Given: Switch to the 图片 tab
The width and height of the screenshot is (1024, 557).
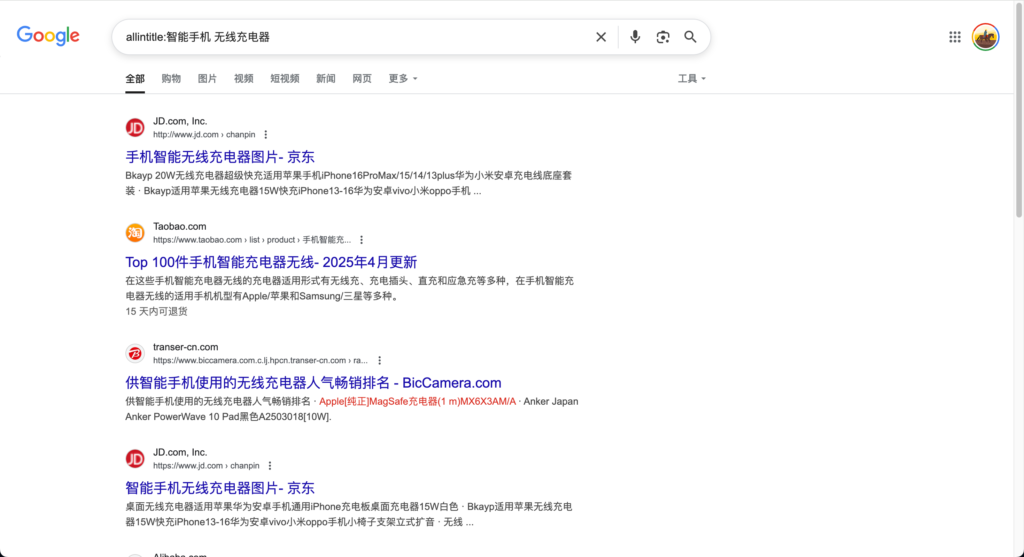Looking at the screenshot, I should (x=207, y=78).
